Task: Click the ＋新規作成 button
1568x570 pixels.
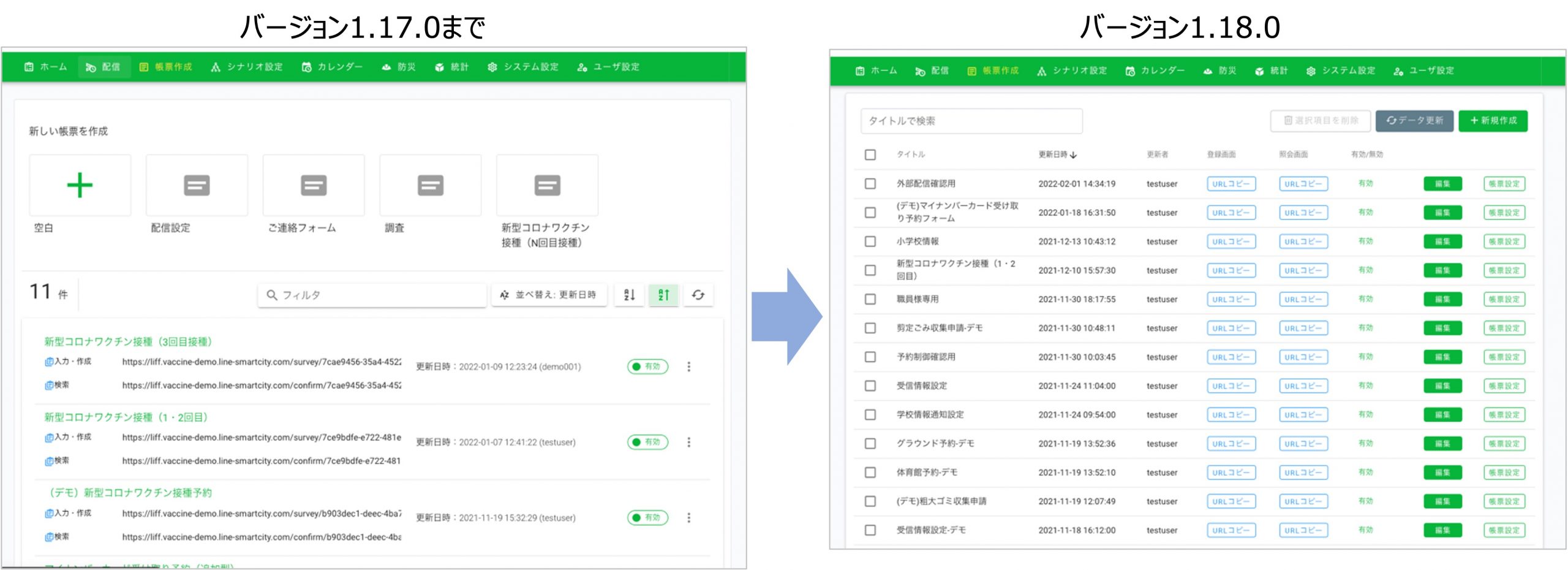Action: (1493, 121)
